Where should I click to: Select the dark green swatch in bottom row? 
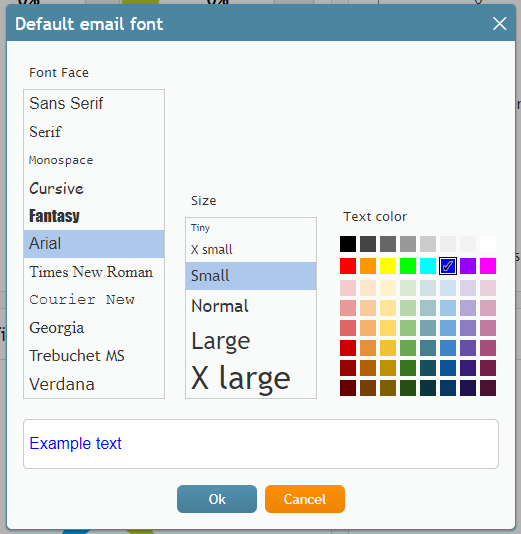408,388
